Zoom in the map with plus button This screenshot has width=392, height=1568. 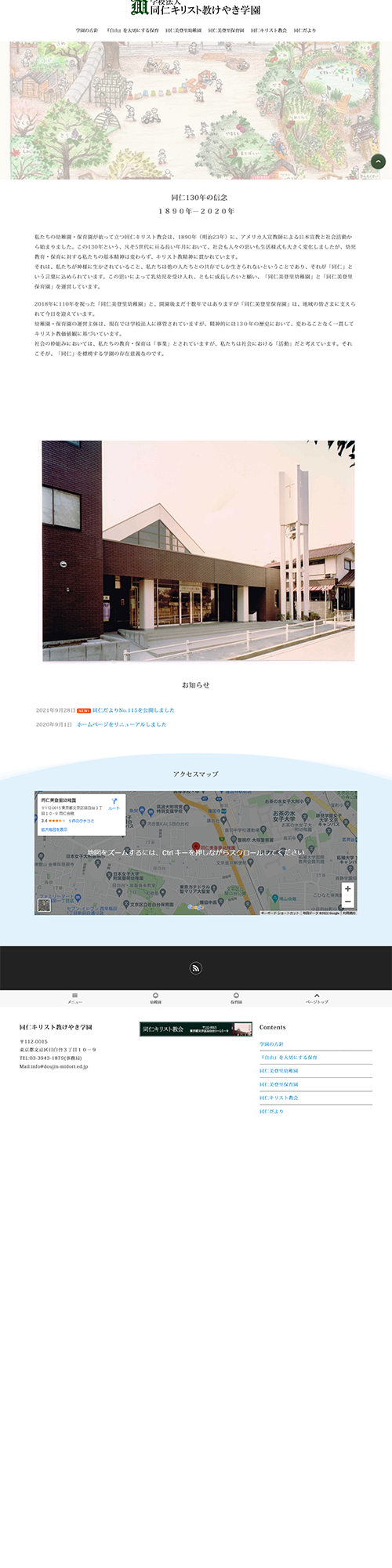tap(348, 889)
